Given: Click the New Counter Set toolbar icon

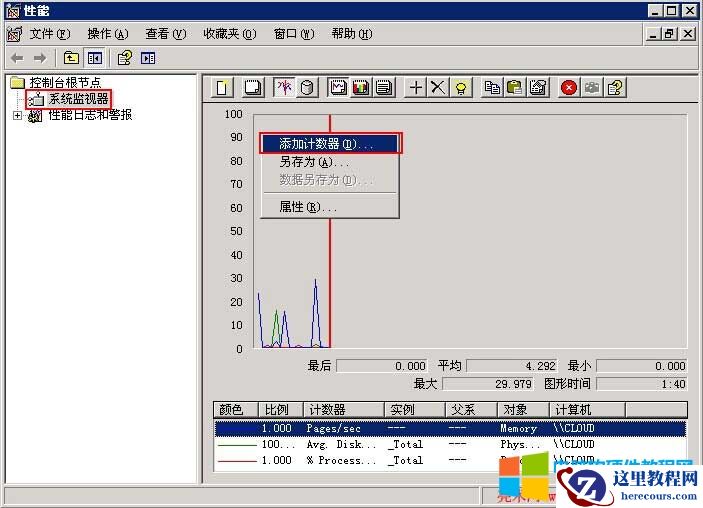Looking at the screenshot, I should pyautogui.click(x=223, y=87).
